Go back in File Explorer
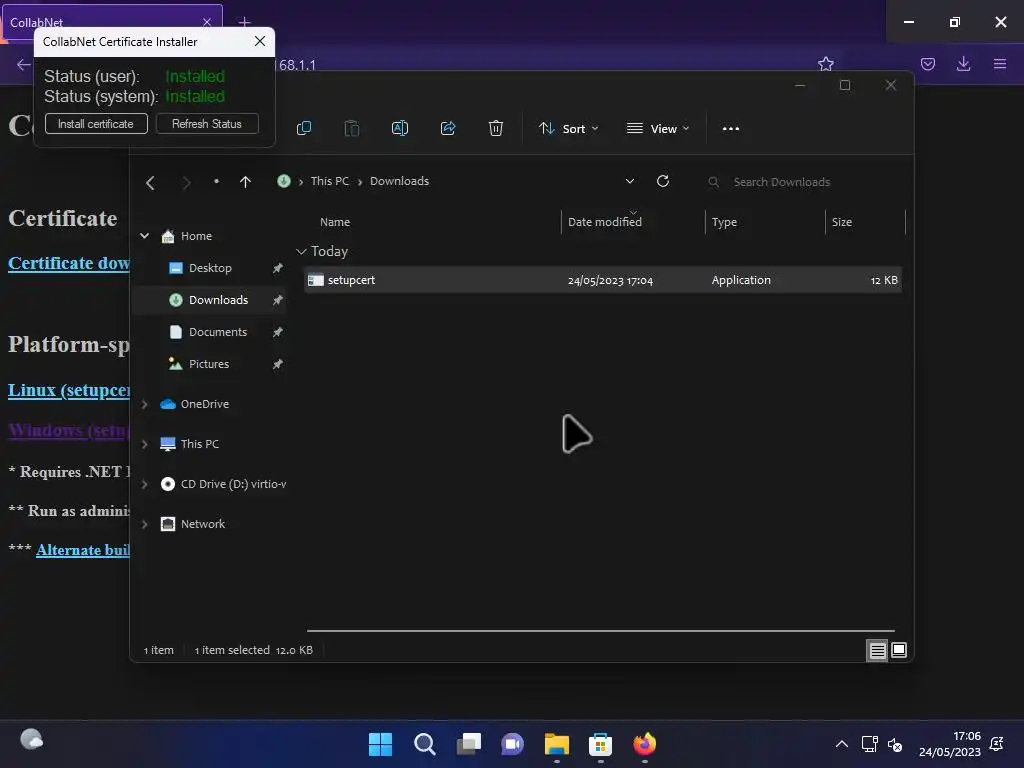 (x=150, y=183)
